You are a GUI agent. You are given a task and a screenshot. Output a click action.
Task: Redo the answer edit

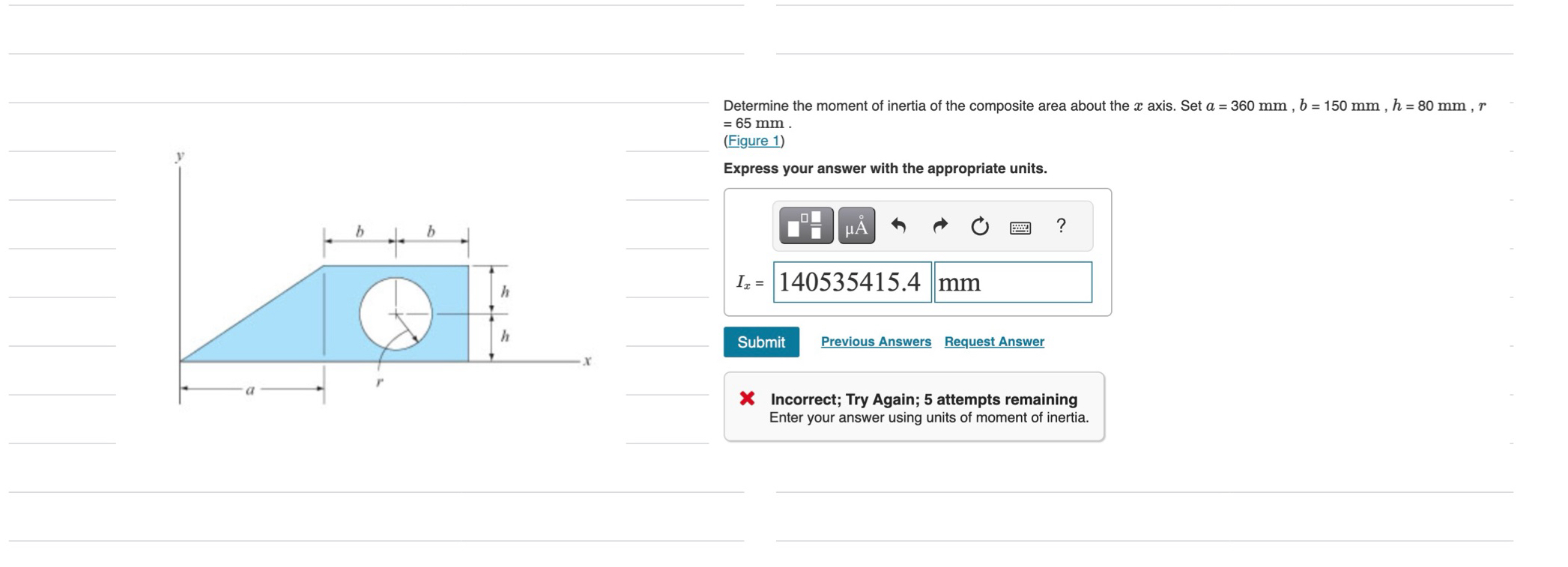(939, 225)
